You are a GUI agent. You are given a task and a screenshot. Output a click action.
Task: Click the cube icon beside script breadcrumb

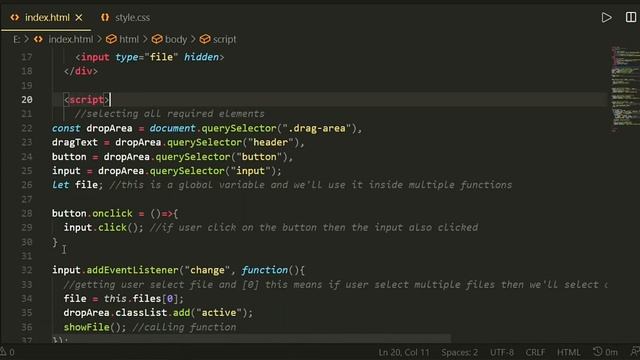(x=205, y=39)
